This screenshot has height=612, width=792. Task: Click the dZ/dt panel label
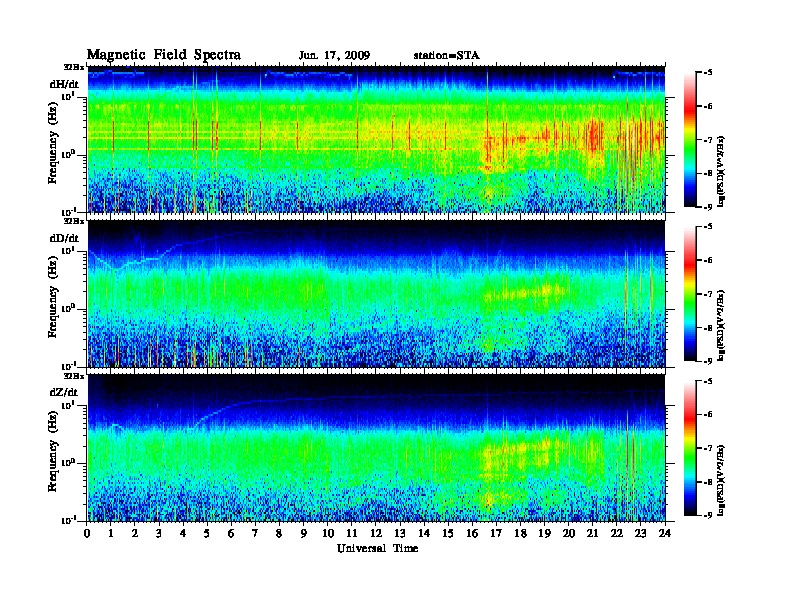pyautogui.click(x=64, y=392)
